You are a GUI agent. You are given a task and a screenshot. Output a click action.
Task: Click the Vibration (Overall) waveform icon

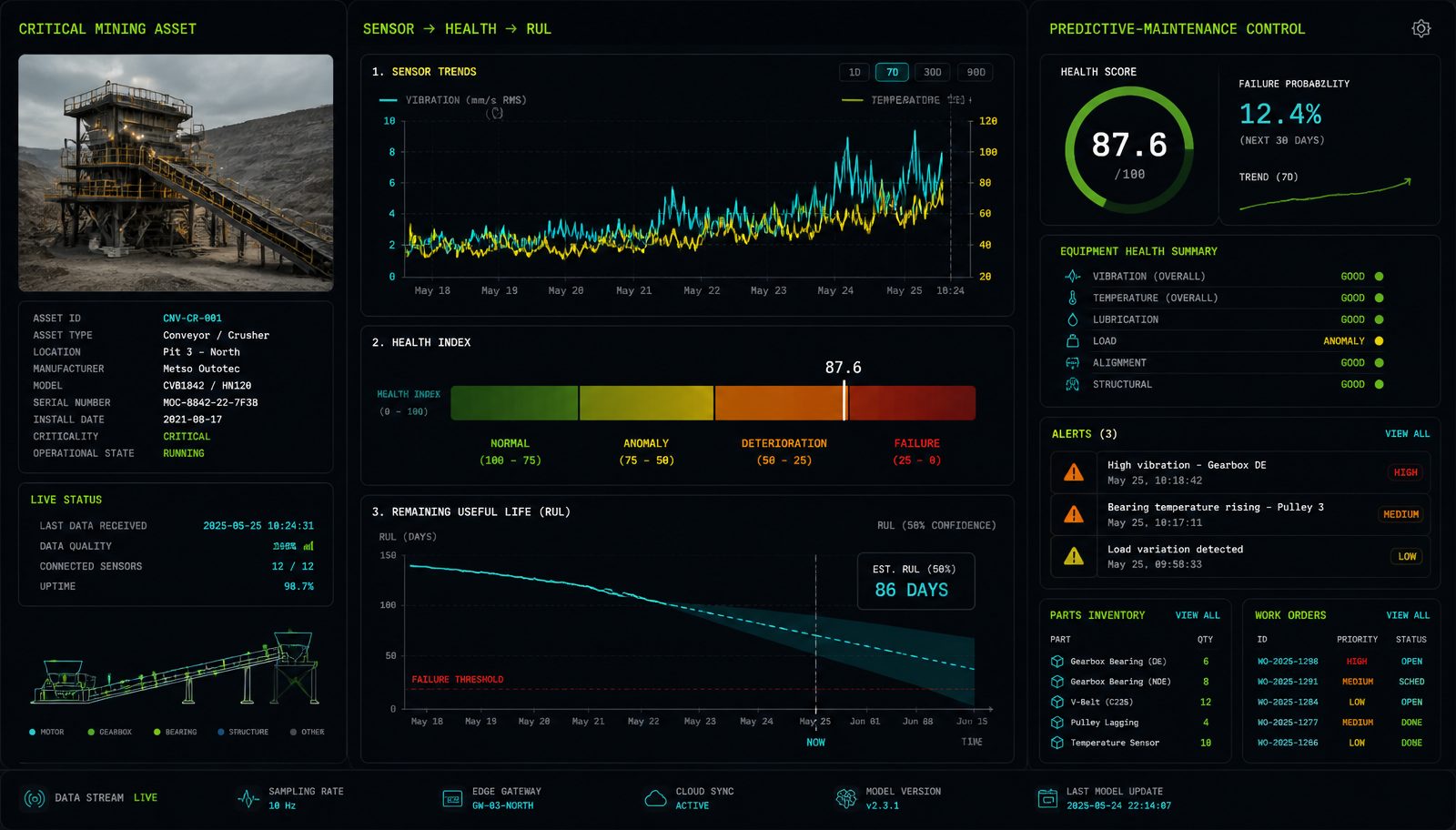click(1072, 277)
